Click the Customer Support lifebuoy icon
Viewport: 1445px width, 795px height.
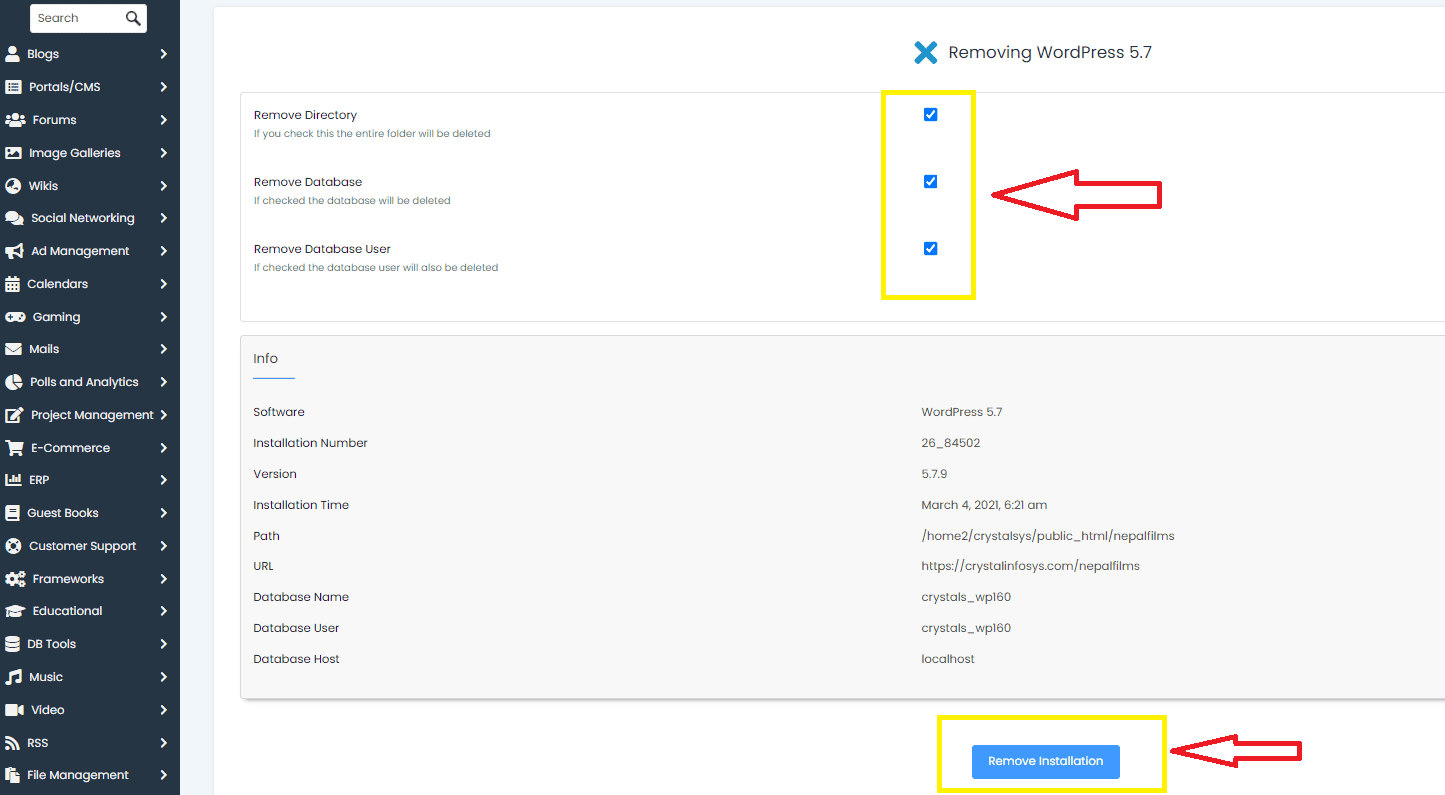pyautogui.click(x=13, y=546)
